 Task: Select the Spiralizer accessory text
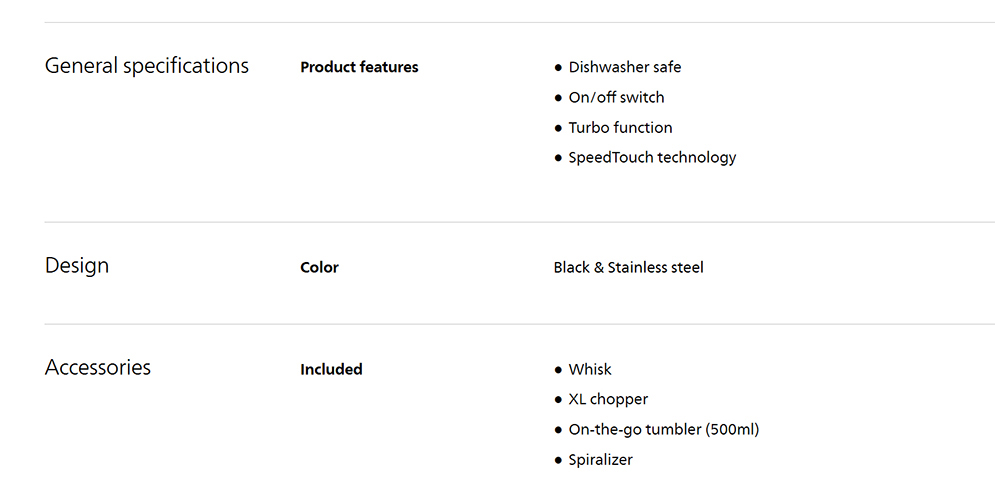tap(600, 459)
